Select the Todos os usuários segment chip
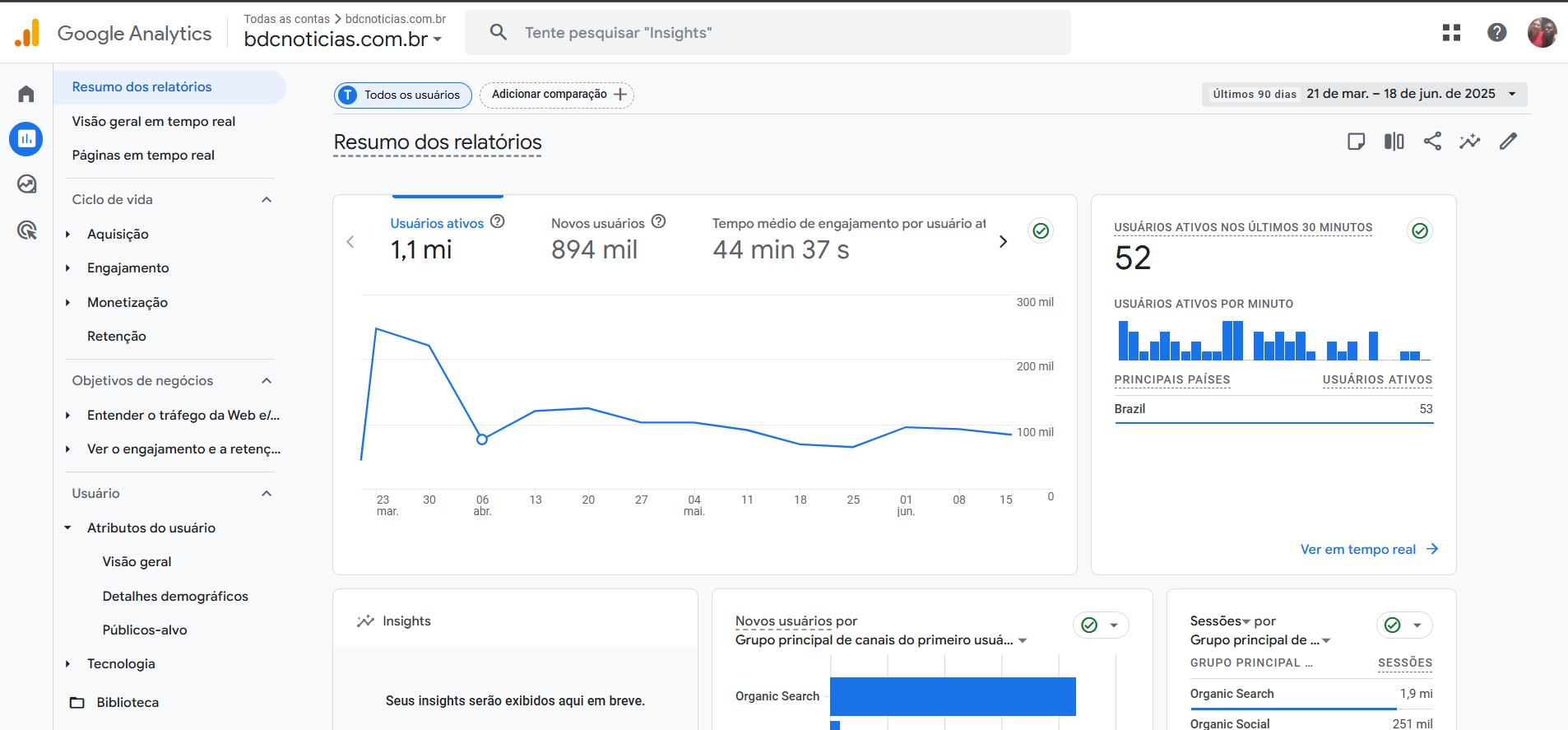This screenshot has width=1568, height=730. point(402,95)
